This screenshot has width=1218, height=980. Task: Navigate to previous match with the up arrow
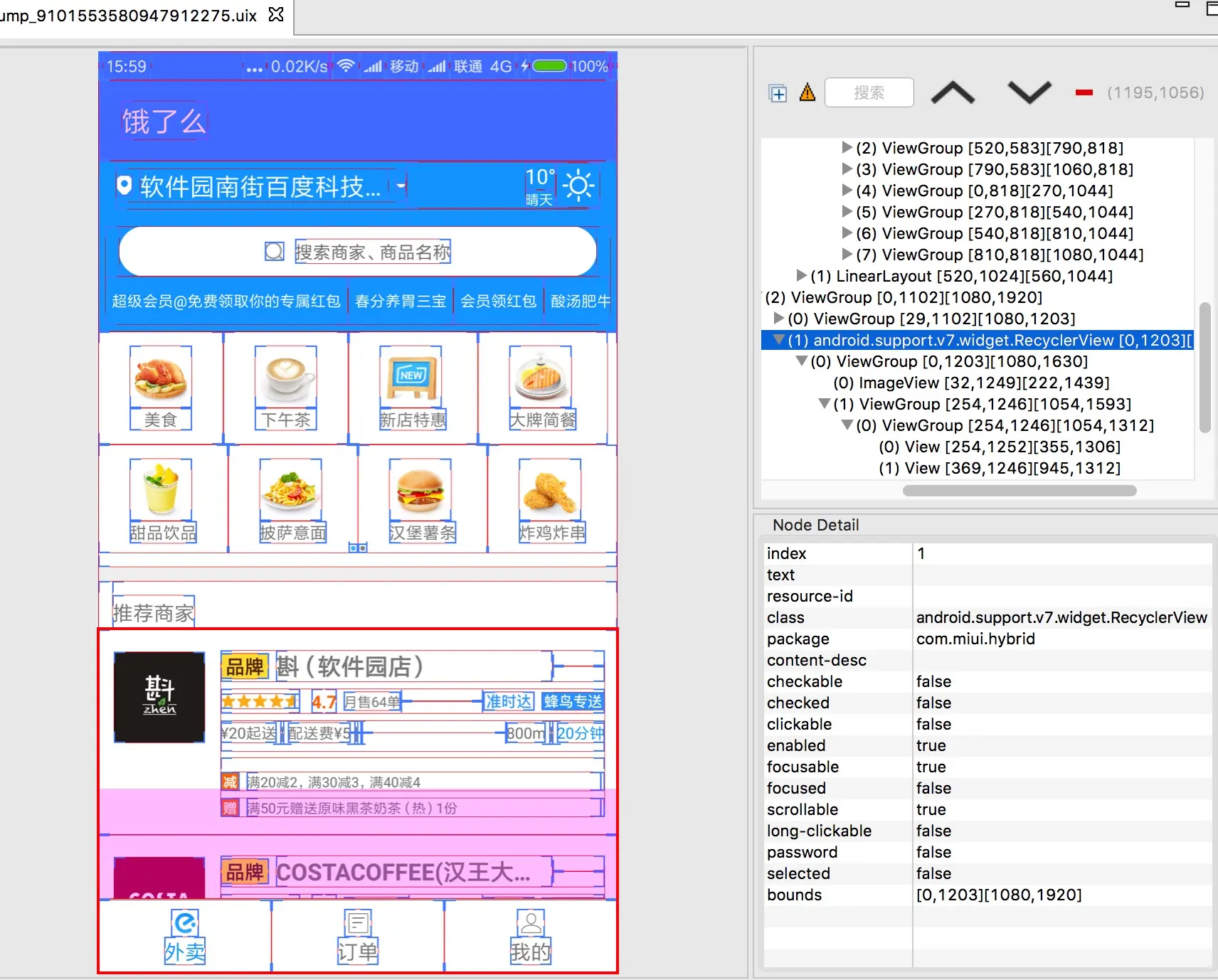point(953,92)
